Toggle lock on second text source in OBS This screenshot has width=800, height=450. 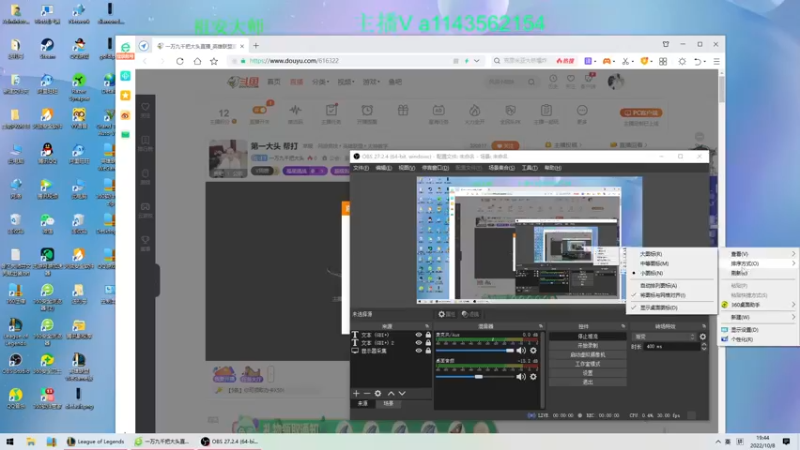pyautogui.click(x=428, y=343)
